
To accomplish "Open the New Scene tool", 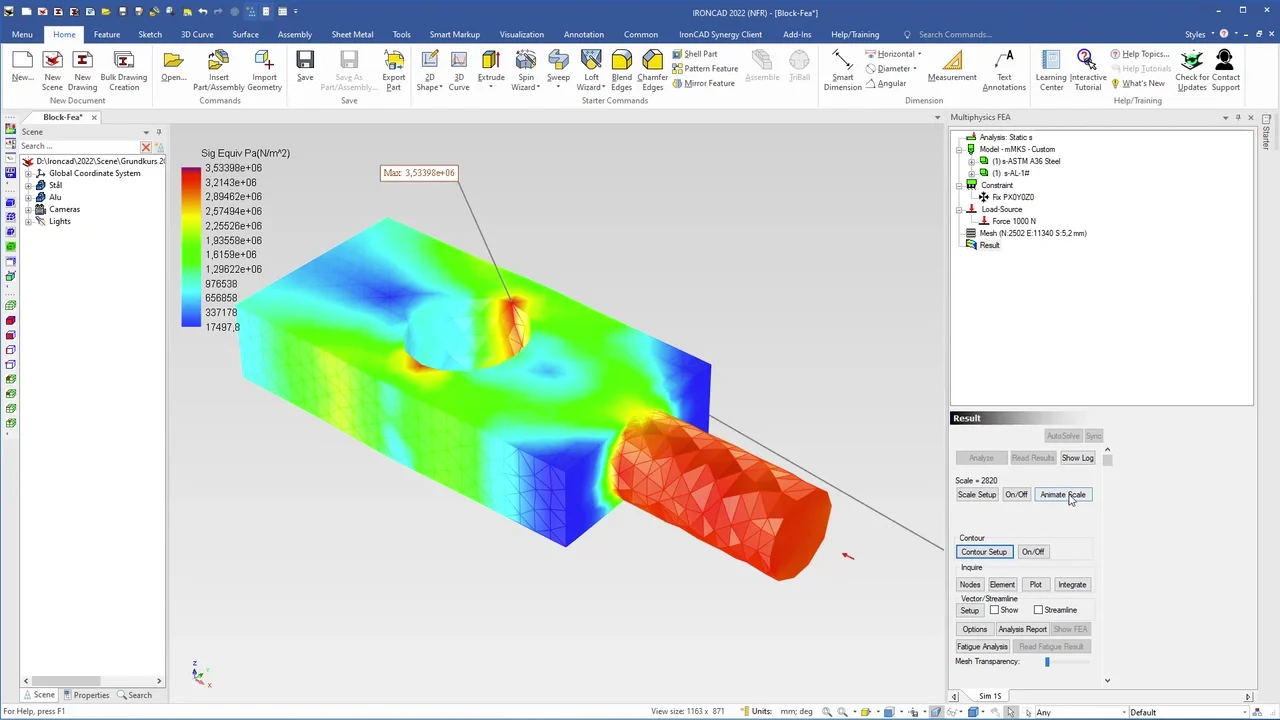I will (x=52, y=70).
